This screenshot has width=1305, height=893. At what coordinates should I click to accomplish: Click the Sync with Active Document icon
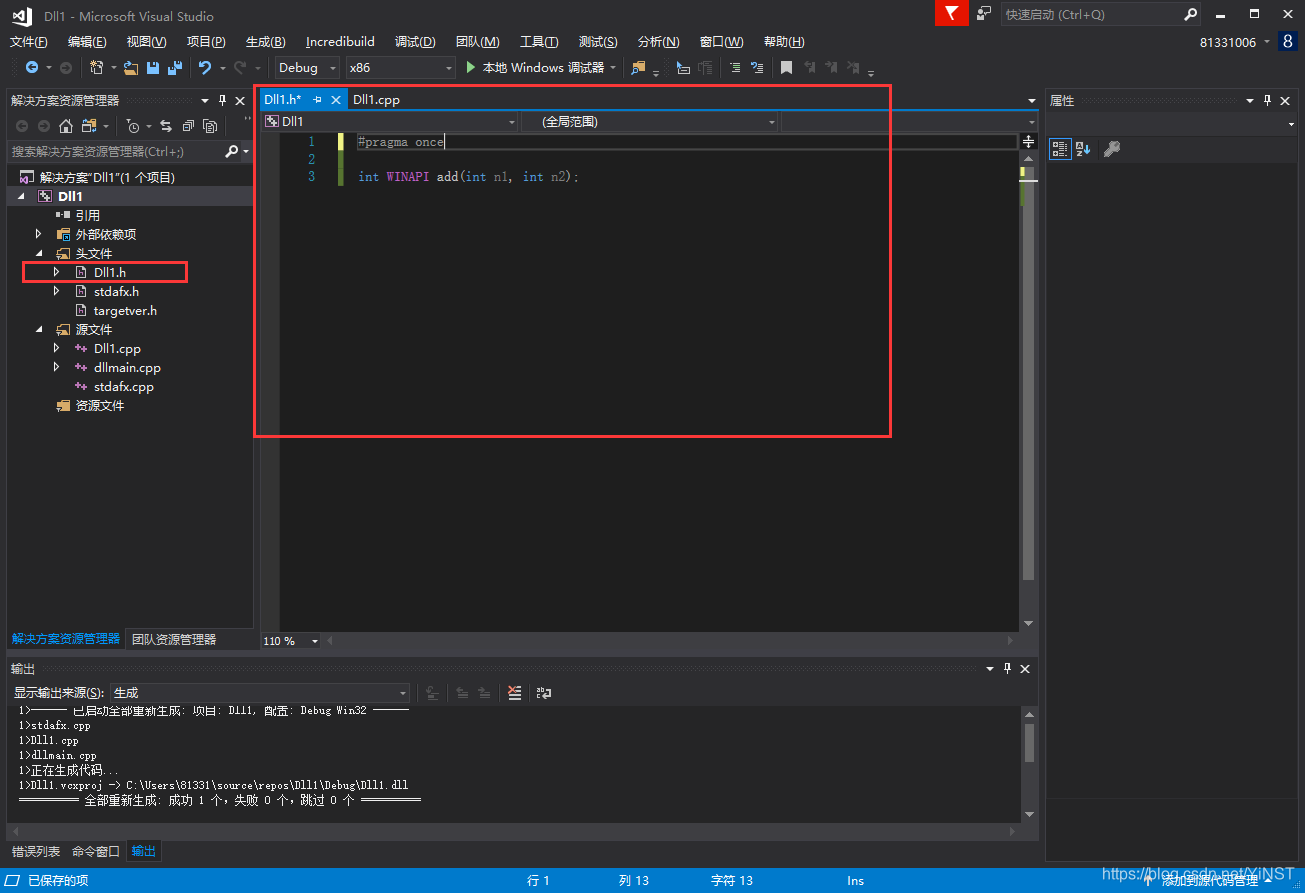(166, 126)
